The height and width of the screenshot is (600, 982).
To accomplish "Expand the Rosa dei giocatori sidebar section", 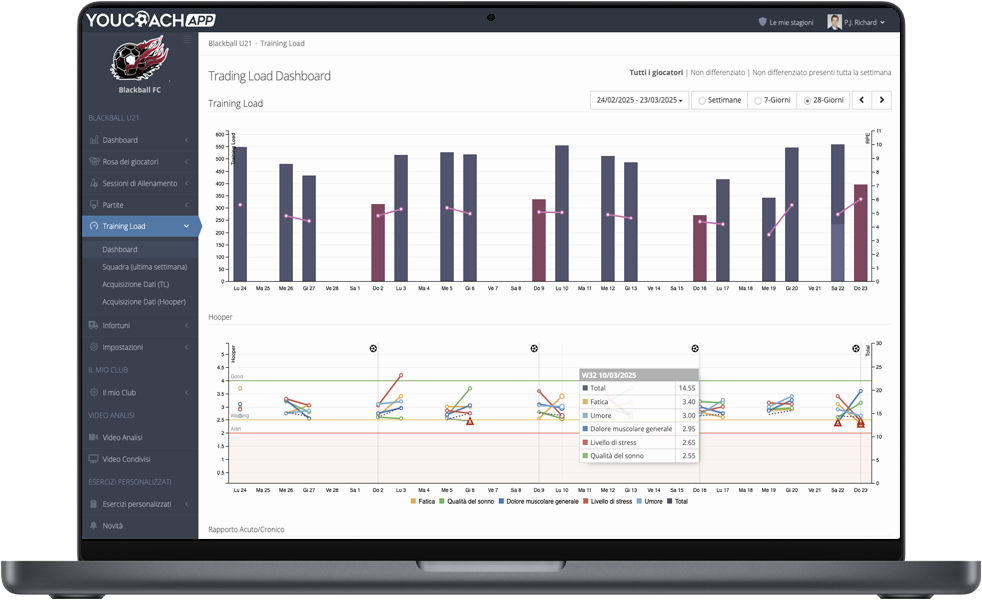I will pyautogui.click(x=139, y=162).
